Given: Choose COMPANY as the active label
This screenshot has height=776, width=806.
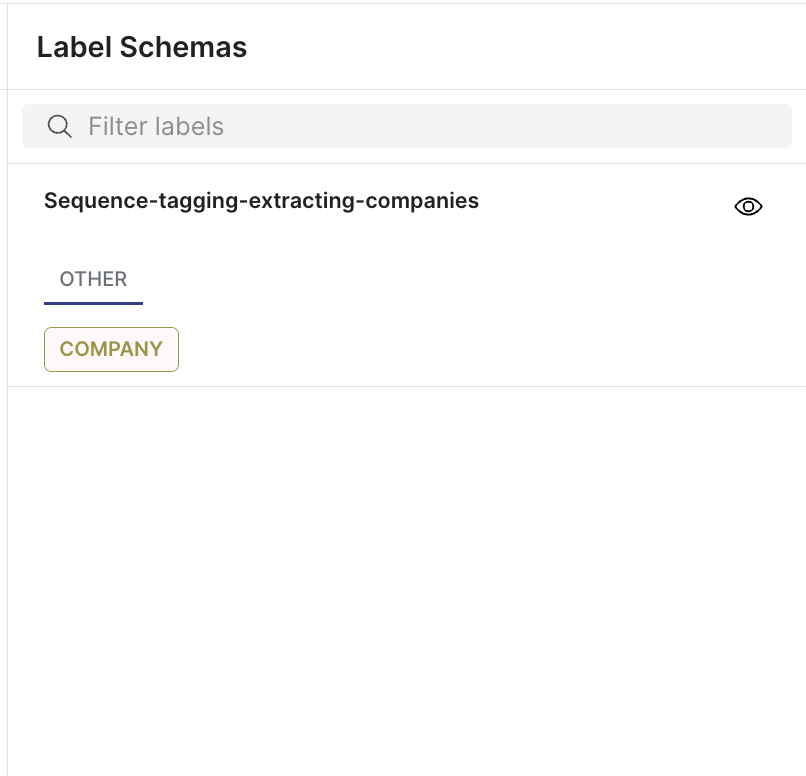Looking at the screenshot, I should pyautogui.click(x=112, y=349).
